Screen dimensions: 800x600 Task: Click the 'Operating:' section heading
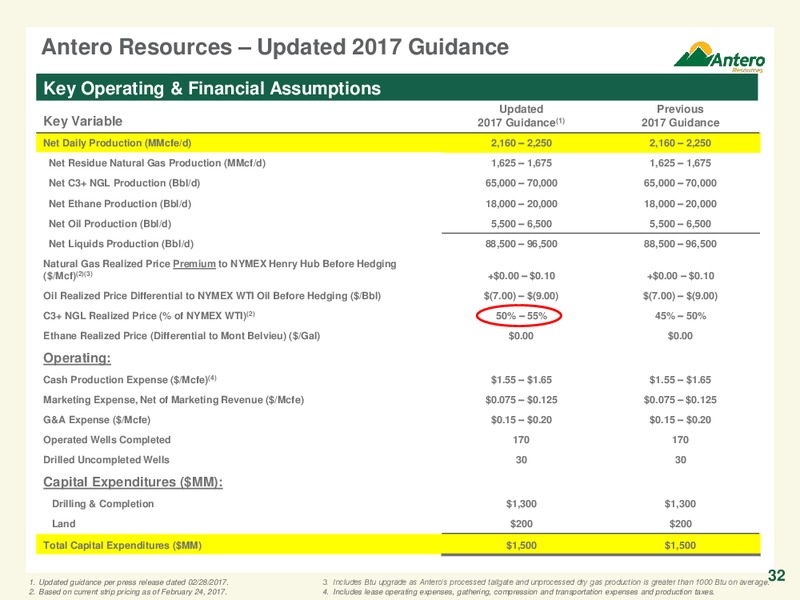[x=77, y=358]
